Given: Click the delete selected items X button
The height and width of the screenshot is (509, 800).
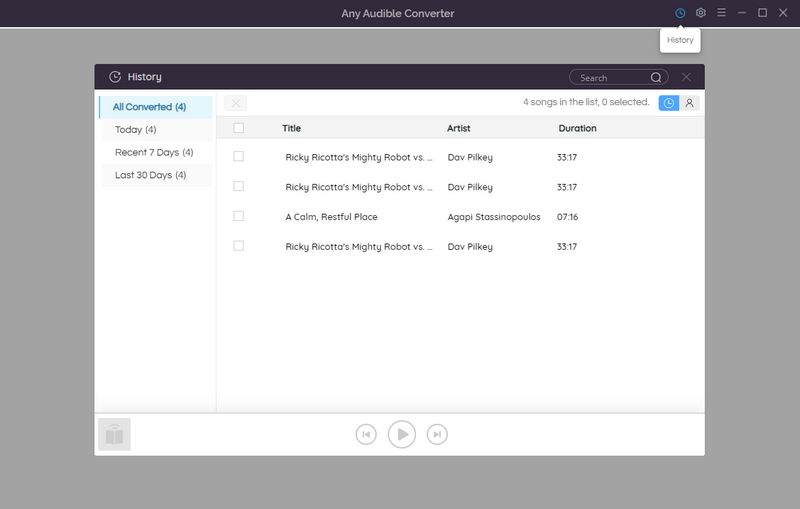Looking at the screenshot, I should (236, 103).
